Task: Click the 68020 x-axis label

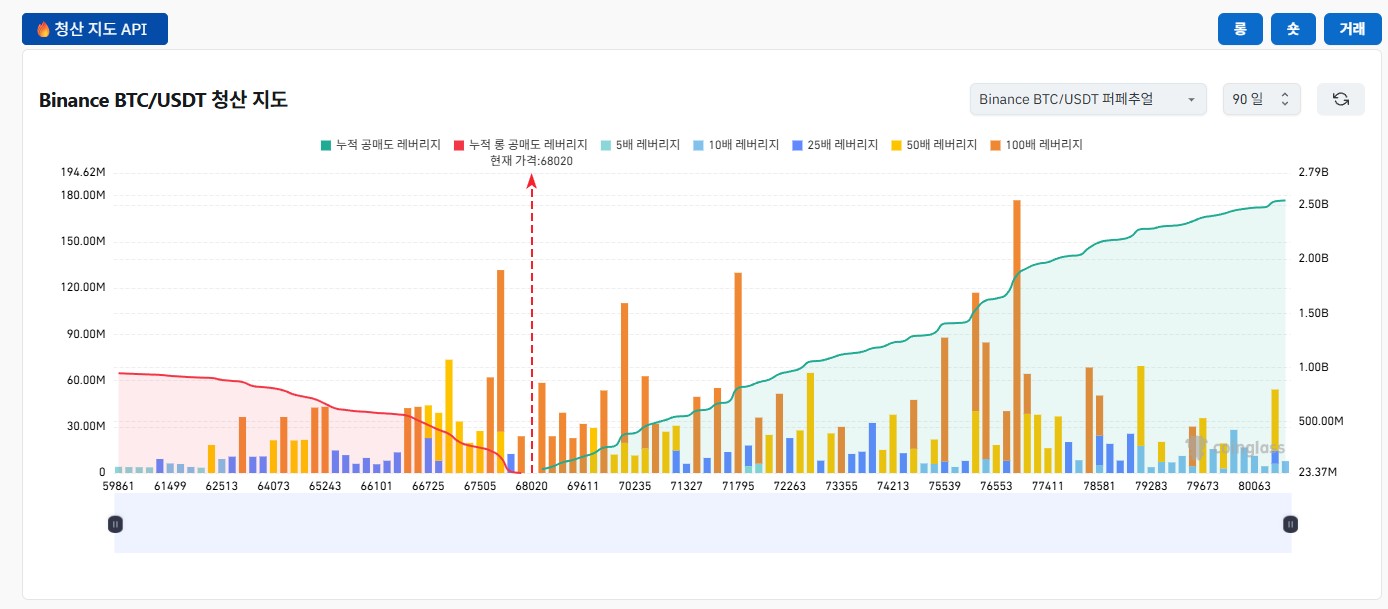Action: coord(531,486)
